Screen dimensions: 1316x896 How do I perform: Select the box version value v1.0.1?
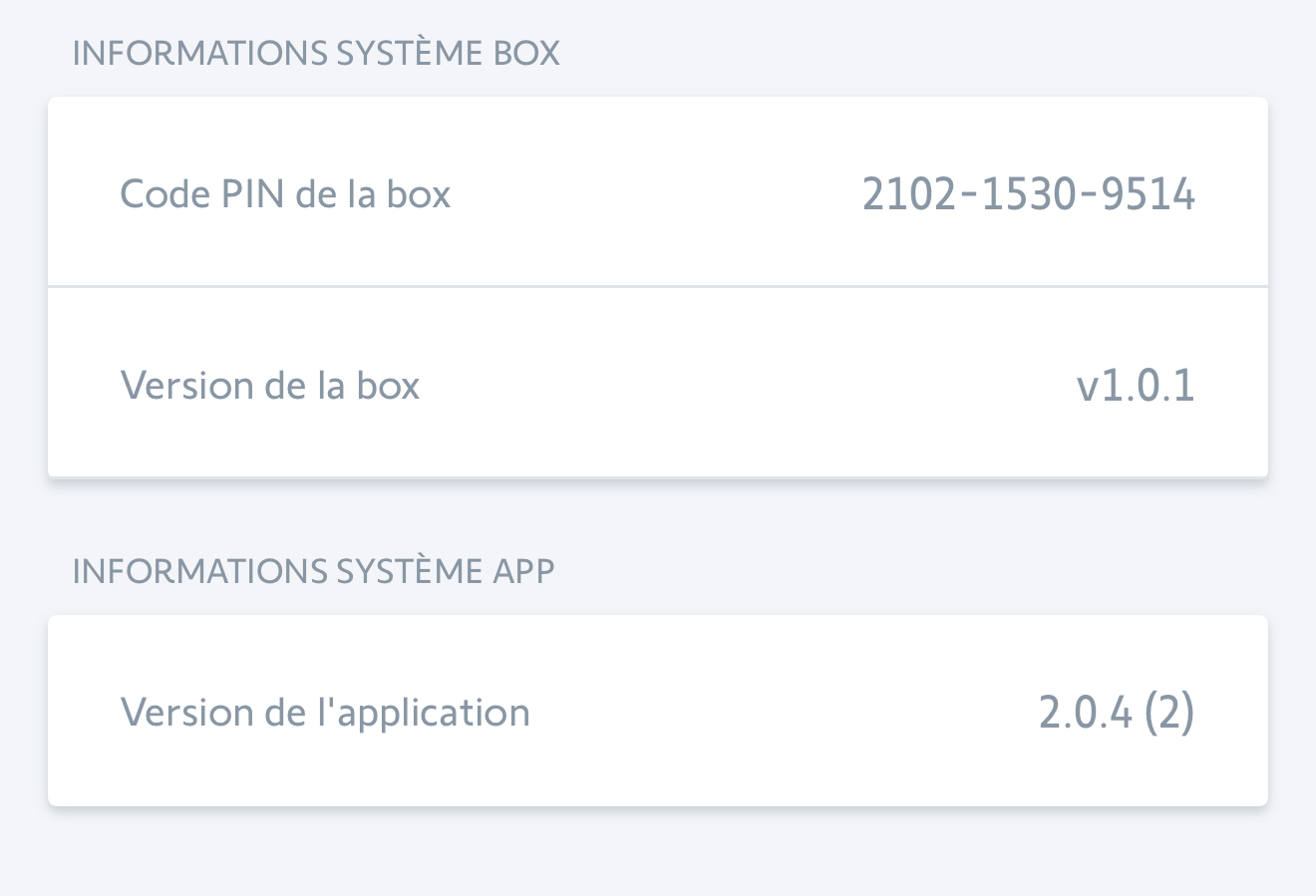click(x=1136, y=386)
